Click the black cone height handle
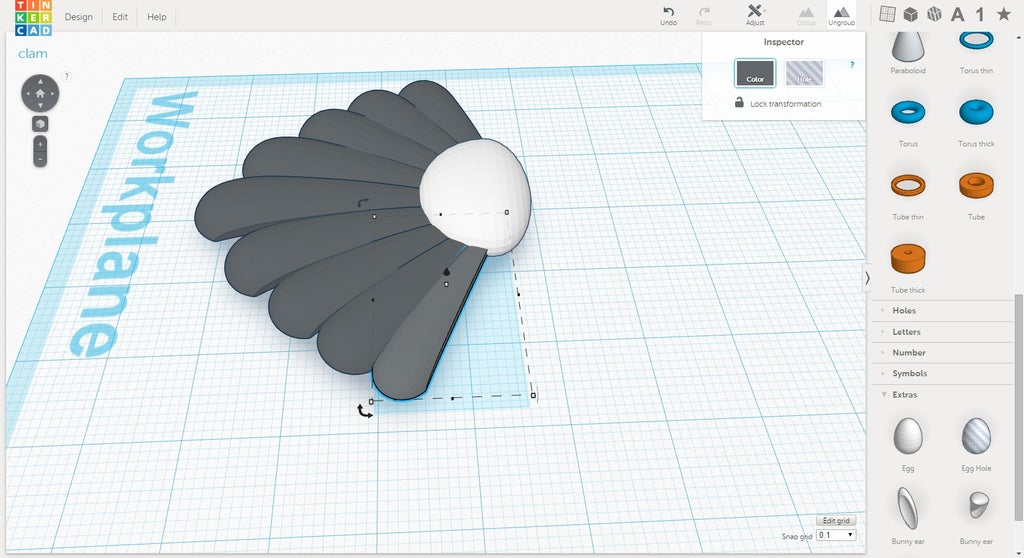Viewport: 1024px width, 558px height. pyautogui.click(x=447, y=272)
